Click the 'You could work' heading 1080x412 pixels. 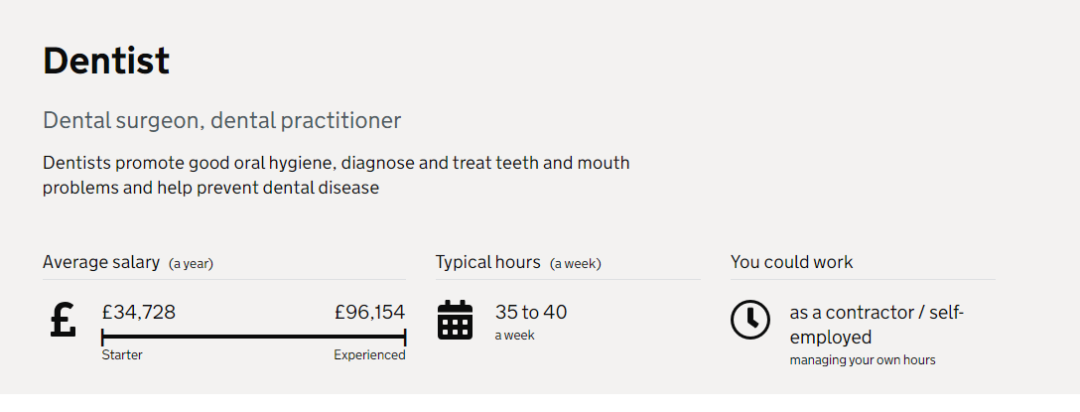(x=792, y=262)
